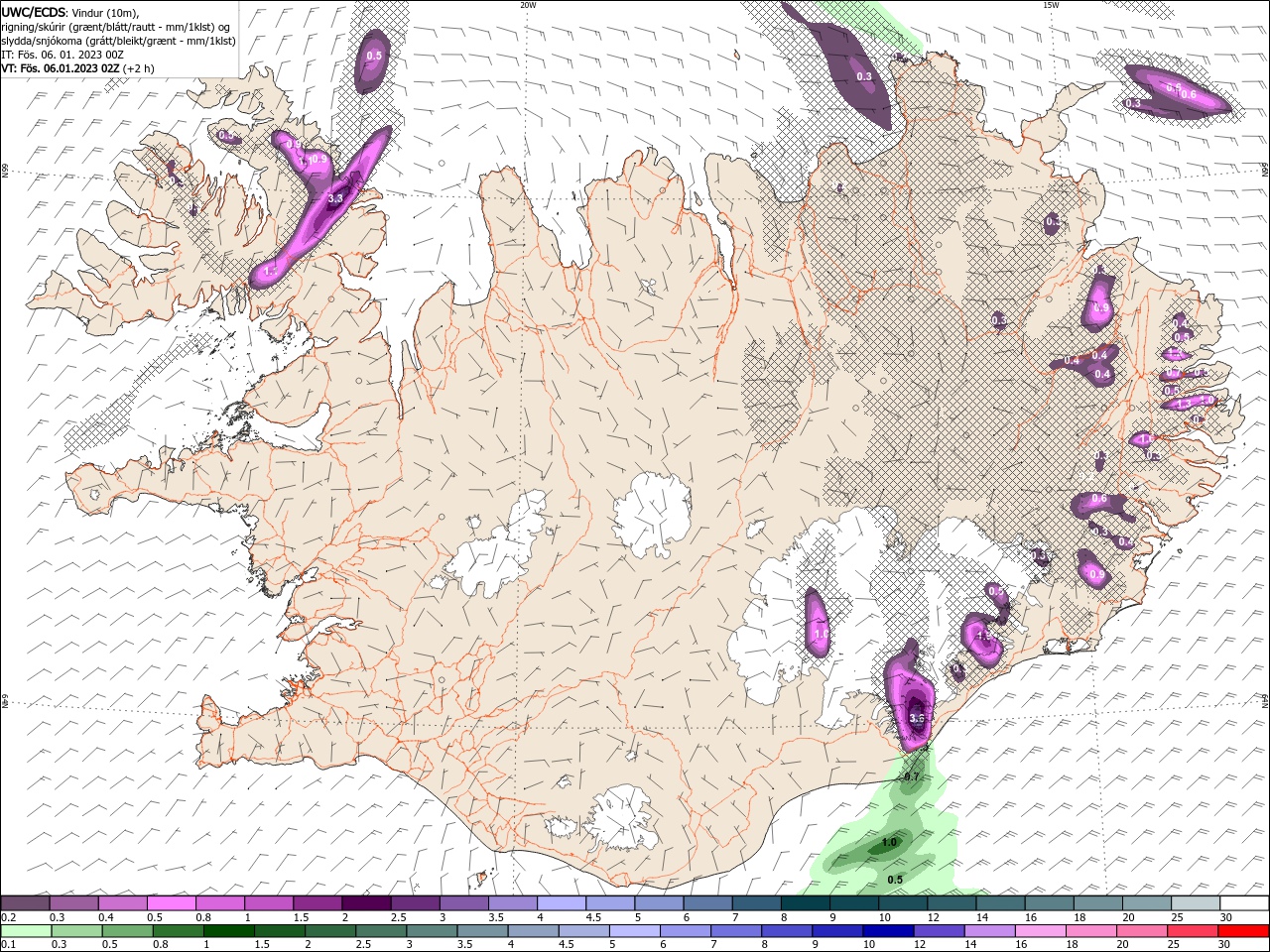Select the medium green 0.5 rain legend swatch

[126, 931]
